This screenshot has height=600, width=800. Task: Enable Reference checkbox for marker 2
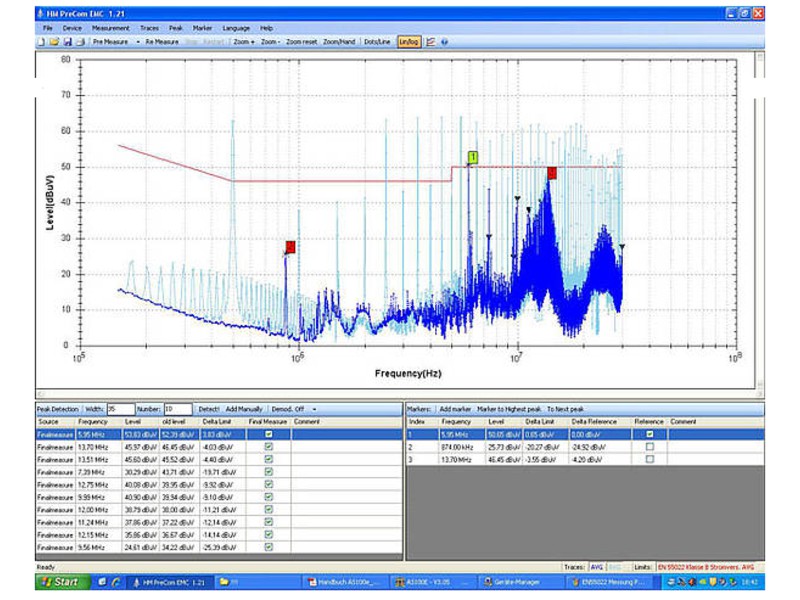[649, 446]
